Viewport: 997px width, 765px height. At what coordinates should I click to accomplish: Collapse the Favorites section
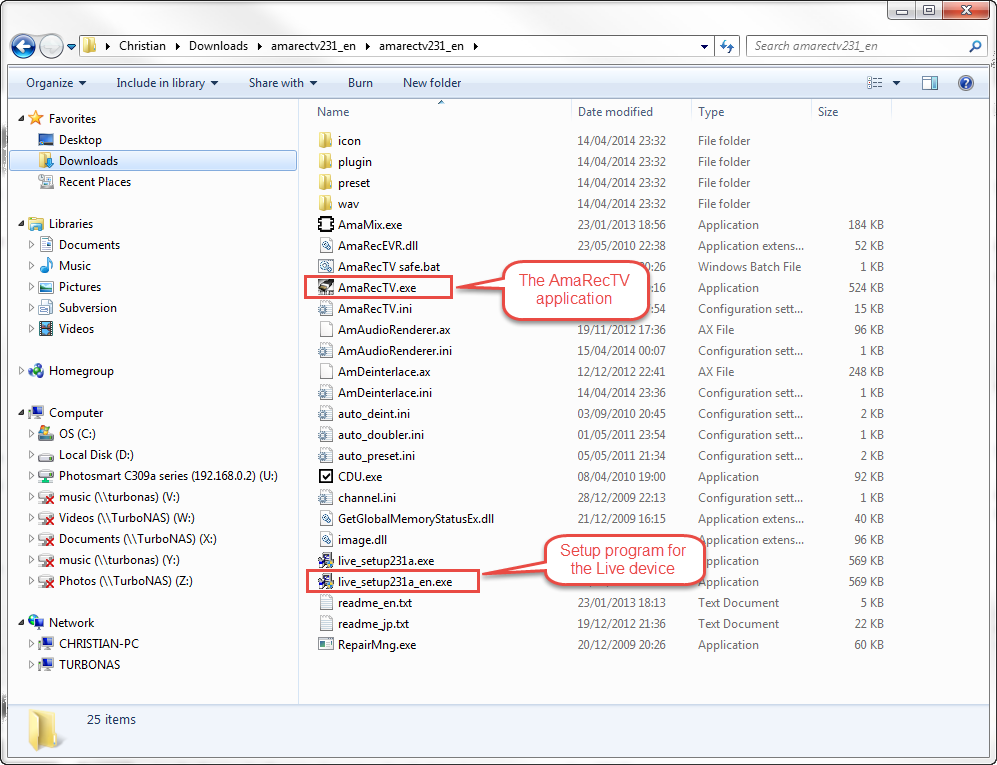21,119
